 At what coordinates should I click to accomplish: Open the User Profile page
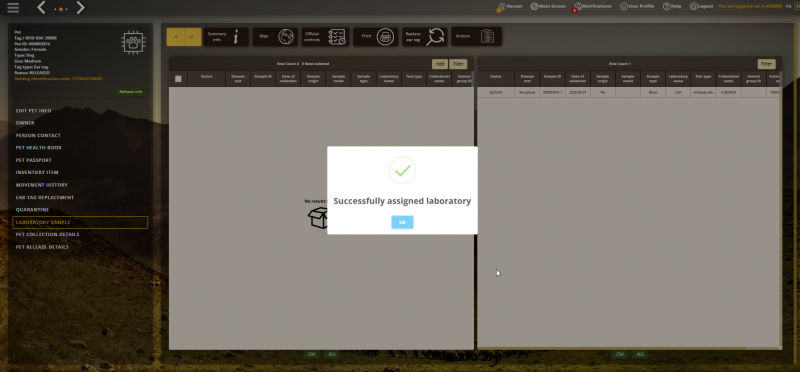[x=637, y=7]
